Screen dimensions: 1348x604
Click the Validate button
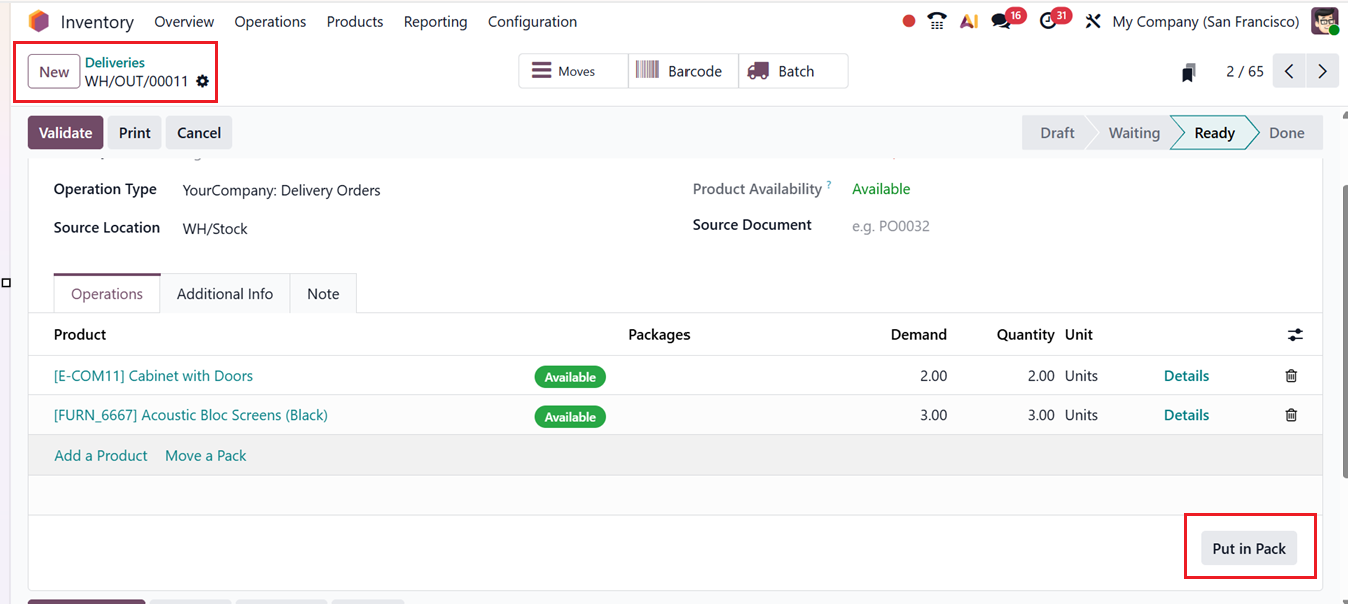65,132
